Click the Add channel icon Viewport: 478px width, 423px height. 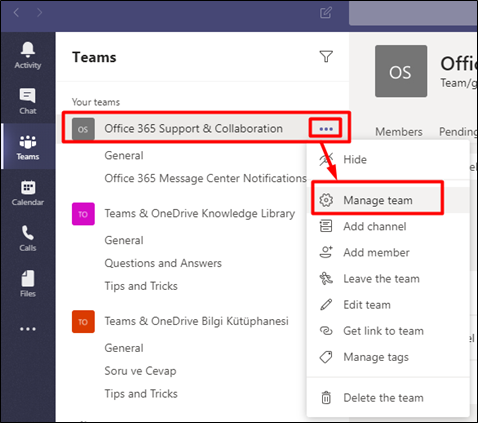point(326,226)
